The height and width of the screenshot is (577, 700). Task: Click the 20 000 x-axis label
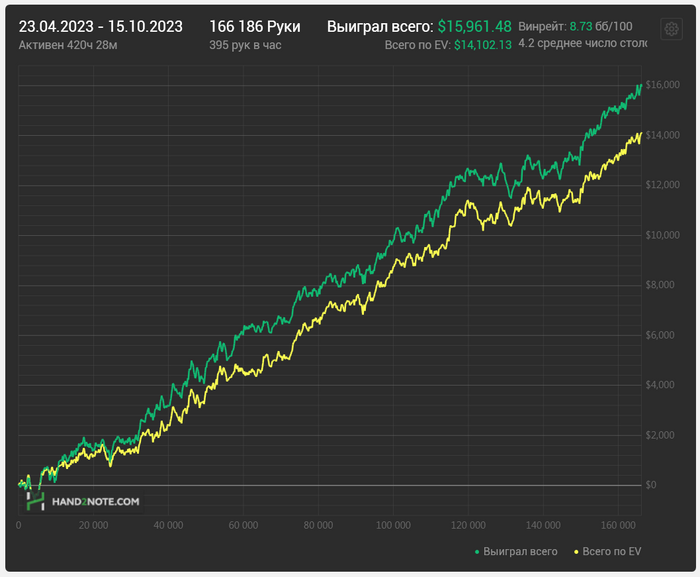click(93, 525)
